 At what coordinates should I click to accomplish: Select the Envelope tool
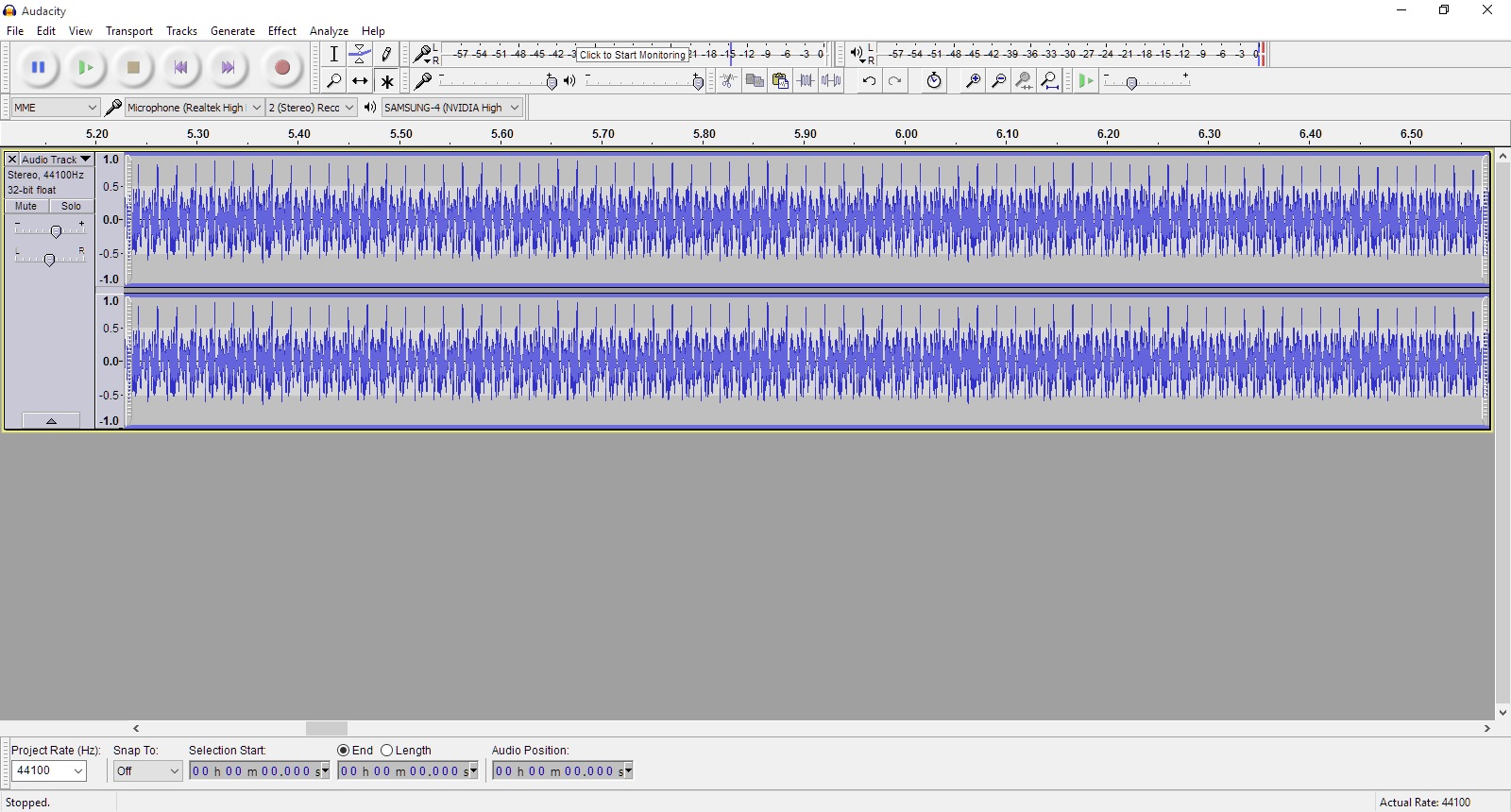click(360, 54)
